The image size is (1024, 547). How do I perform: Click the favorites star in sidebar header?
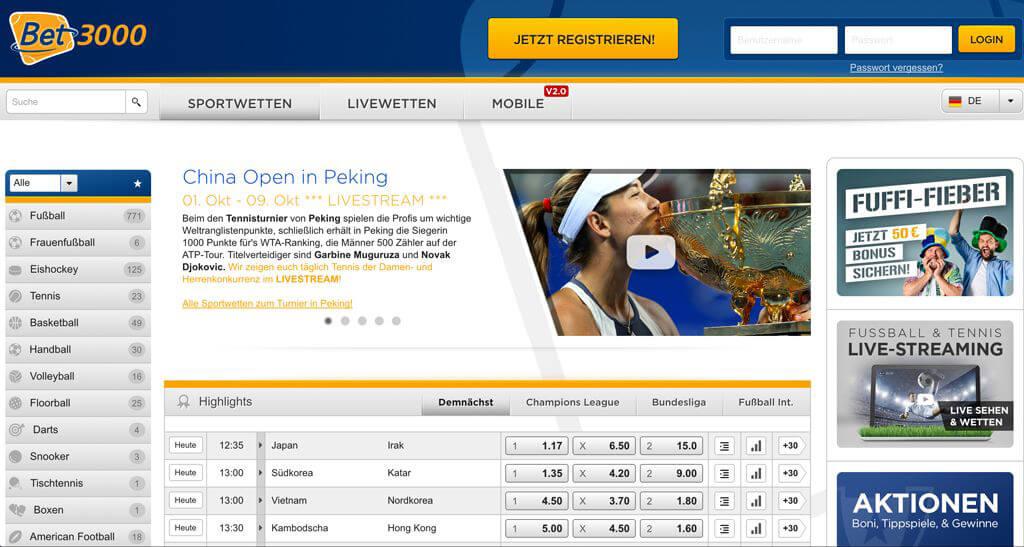(137, 183)
